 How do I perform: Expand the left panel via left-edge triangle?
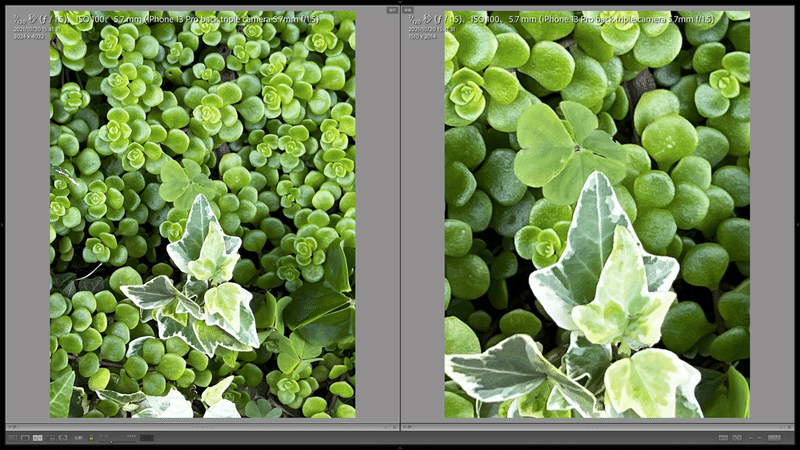click(2, 224)
